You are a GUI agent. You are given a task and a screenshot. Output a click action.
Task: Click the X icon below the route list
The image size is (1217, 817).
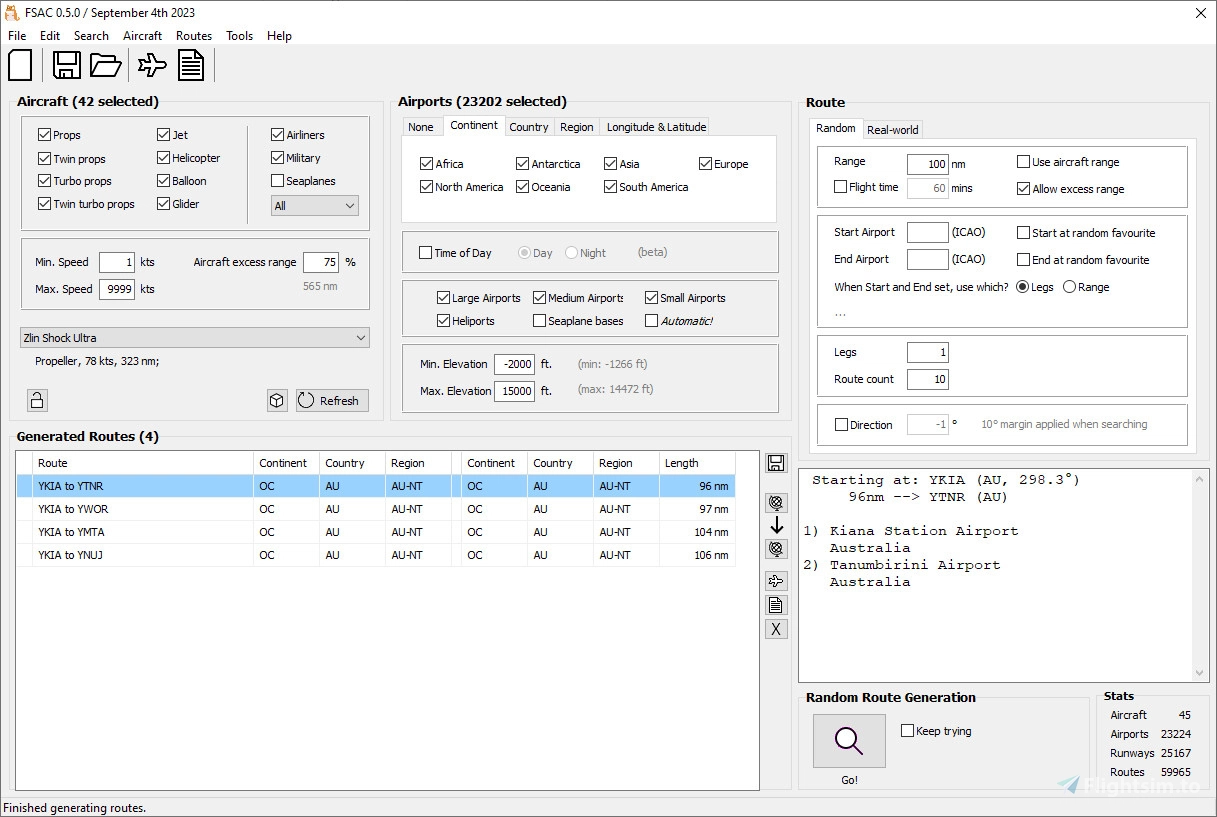776,628
